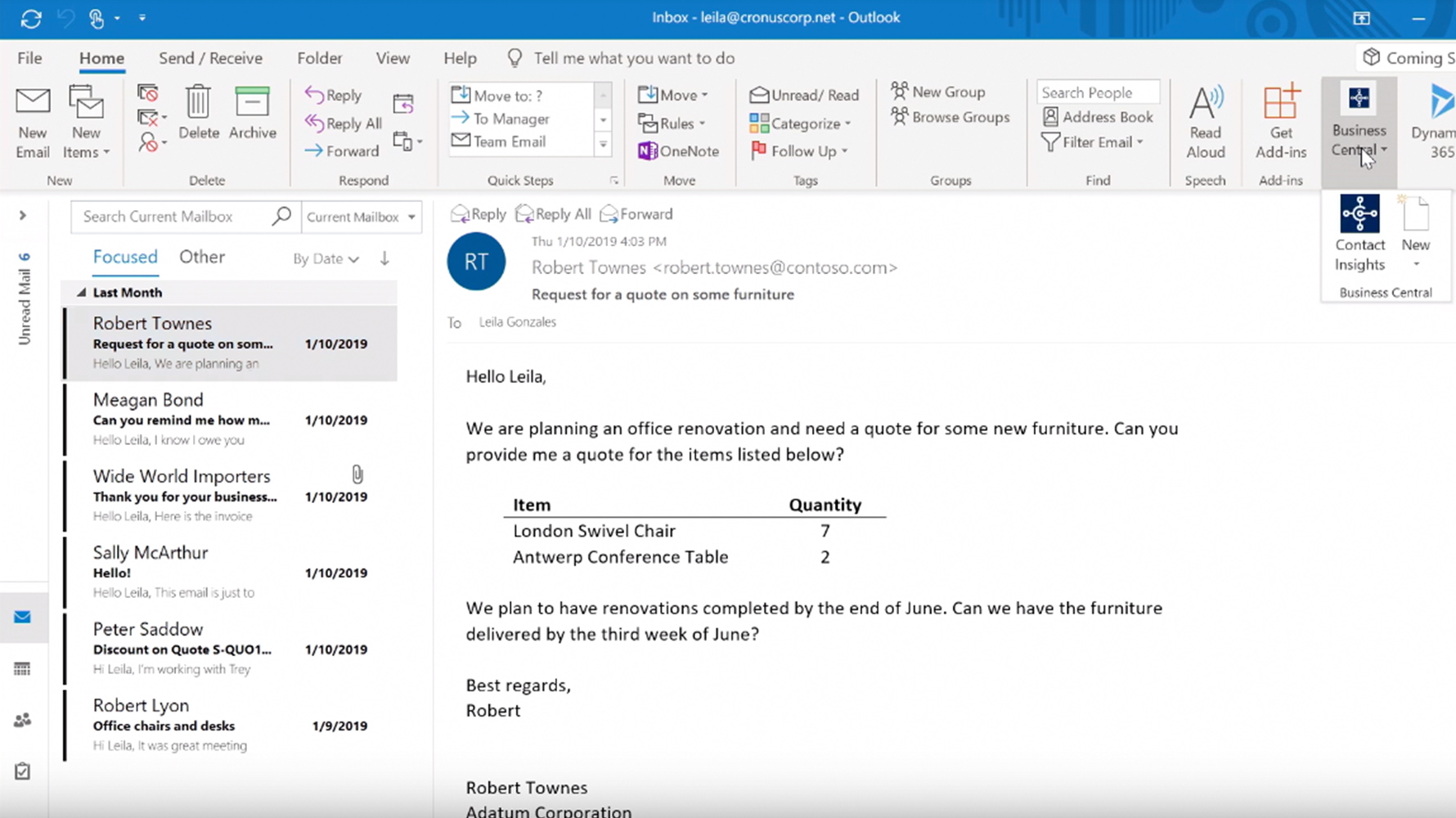Open the By Date sort dropdown
This screenshot has height=818, width=1456.
click(x=326, y=258)
